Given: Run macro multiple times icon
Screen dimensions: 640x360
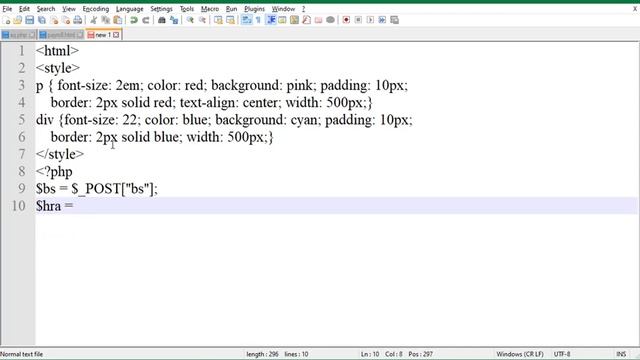Looking at the screenshot, I should 382,20.
